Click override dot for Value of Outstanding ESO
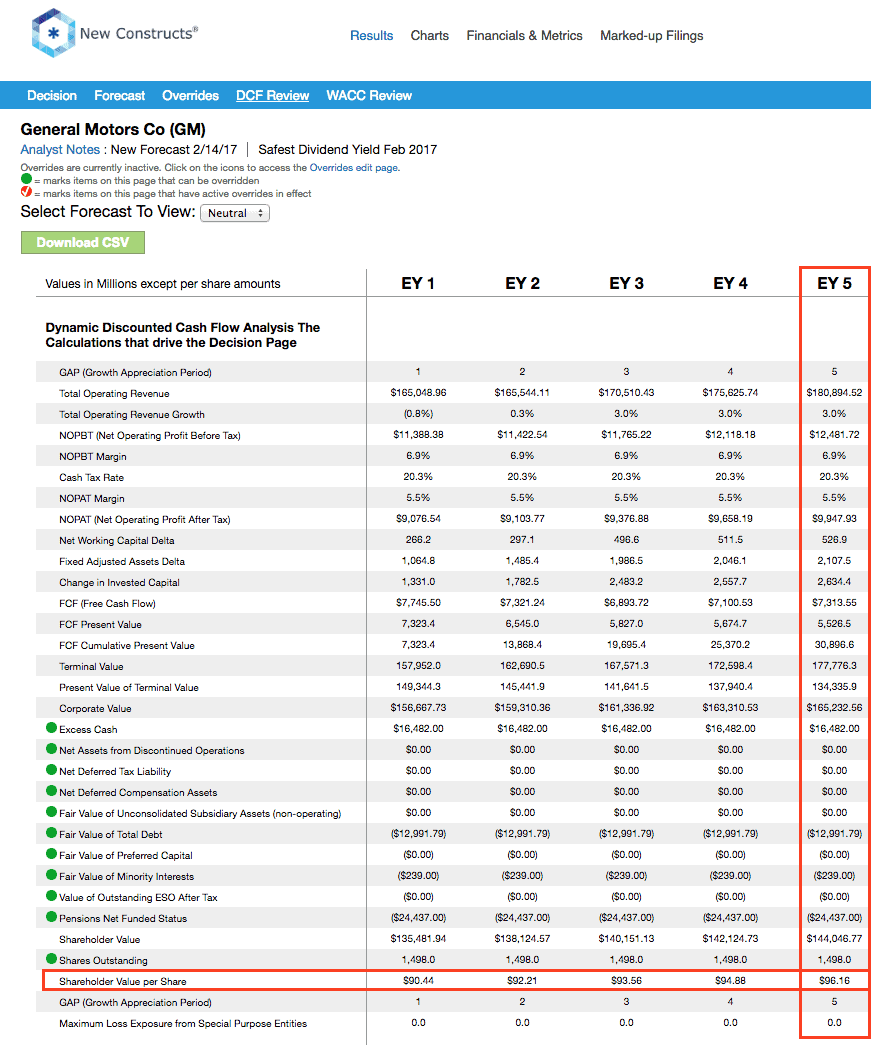The image size is (871, 1045). pyautogui.click(x=51, y=896)
